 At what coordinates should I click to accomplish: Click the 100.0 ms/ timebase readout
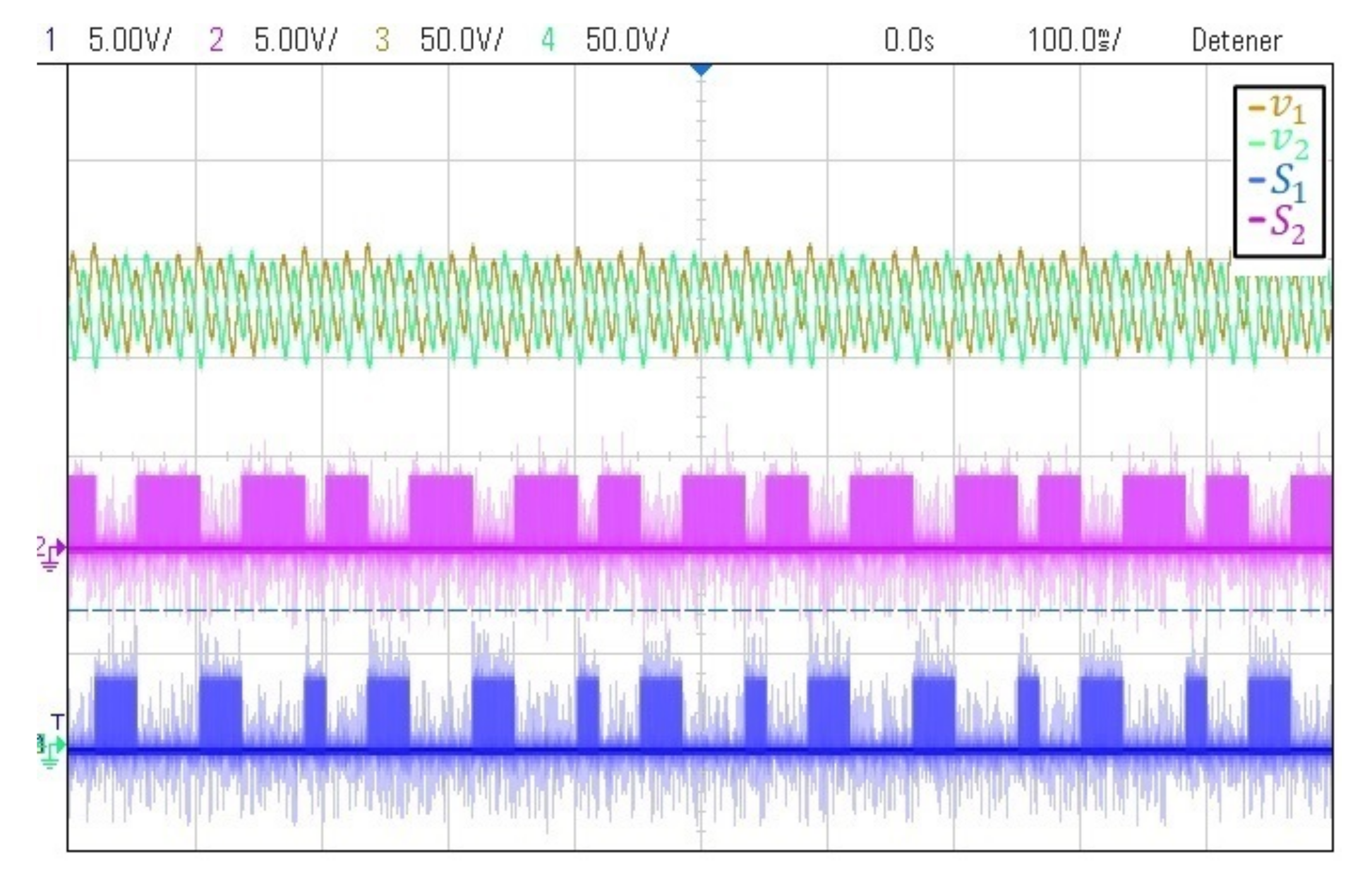click(x=1074, y=41)
